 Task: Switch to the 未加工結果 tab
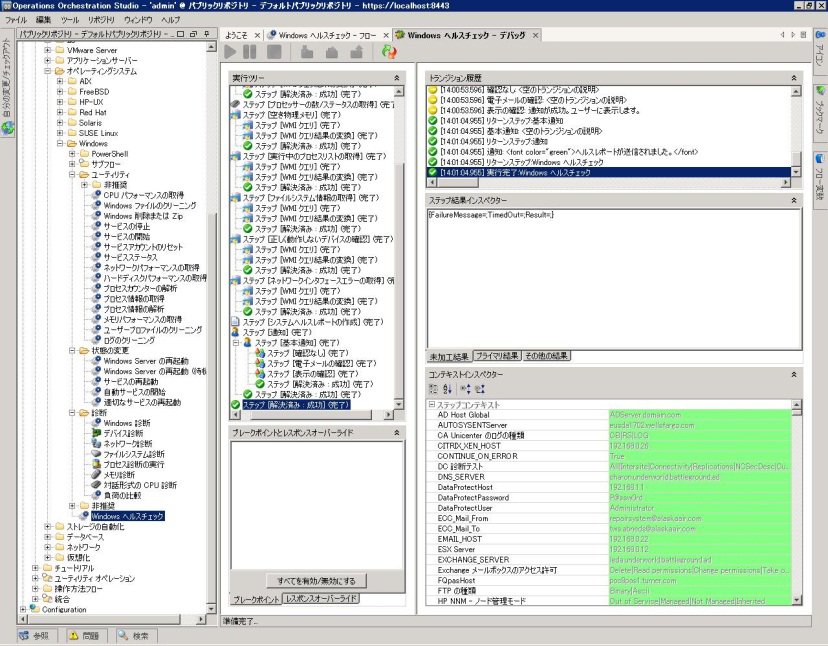coord(449,357)
